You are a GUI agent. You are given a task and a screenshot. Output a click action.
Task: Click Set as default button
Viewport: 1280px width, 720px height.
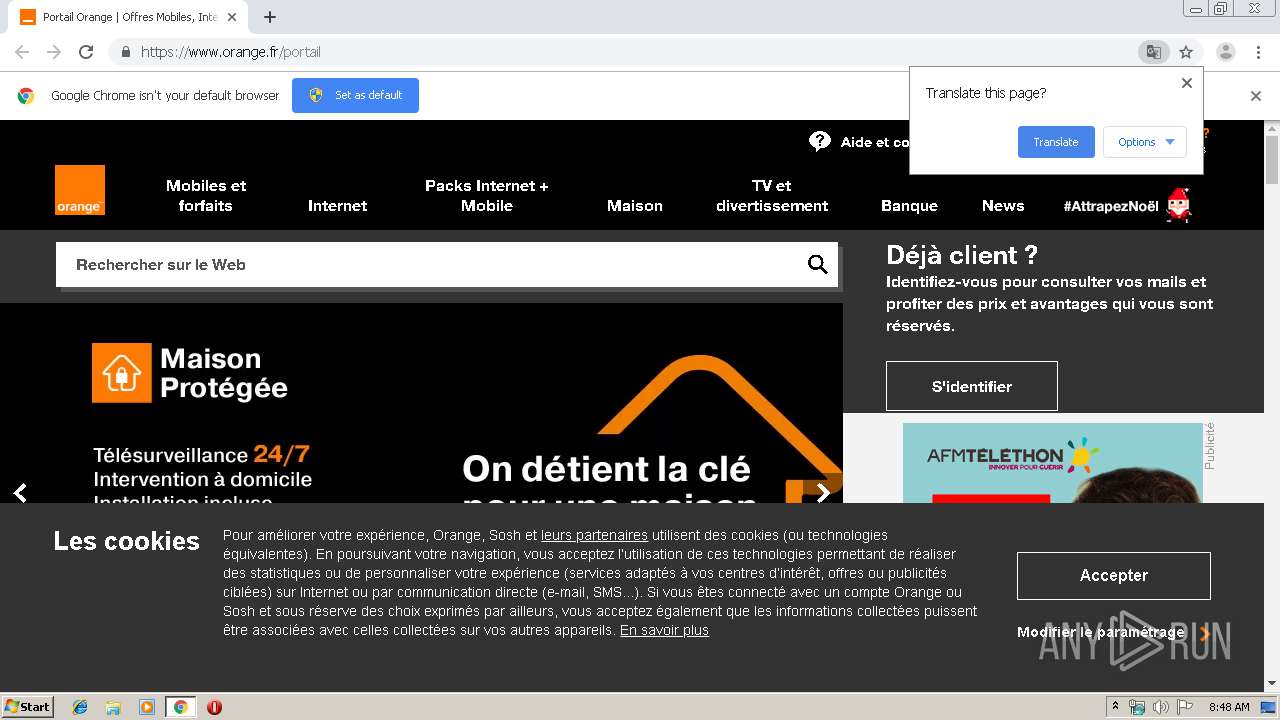pos(355,95)
